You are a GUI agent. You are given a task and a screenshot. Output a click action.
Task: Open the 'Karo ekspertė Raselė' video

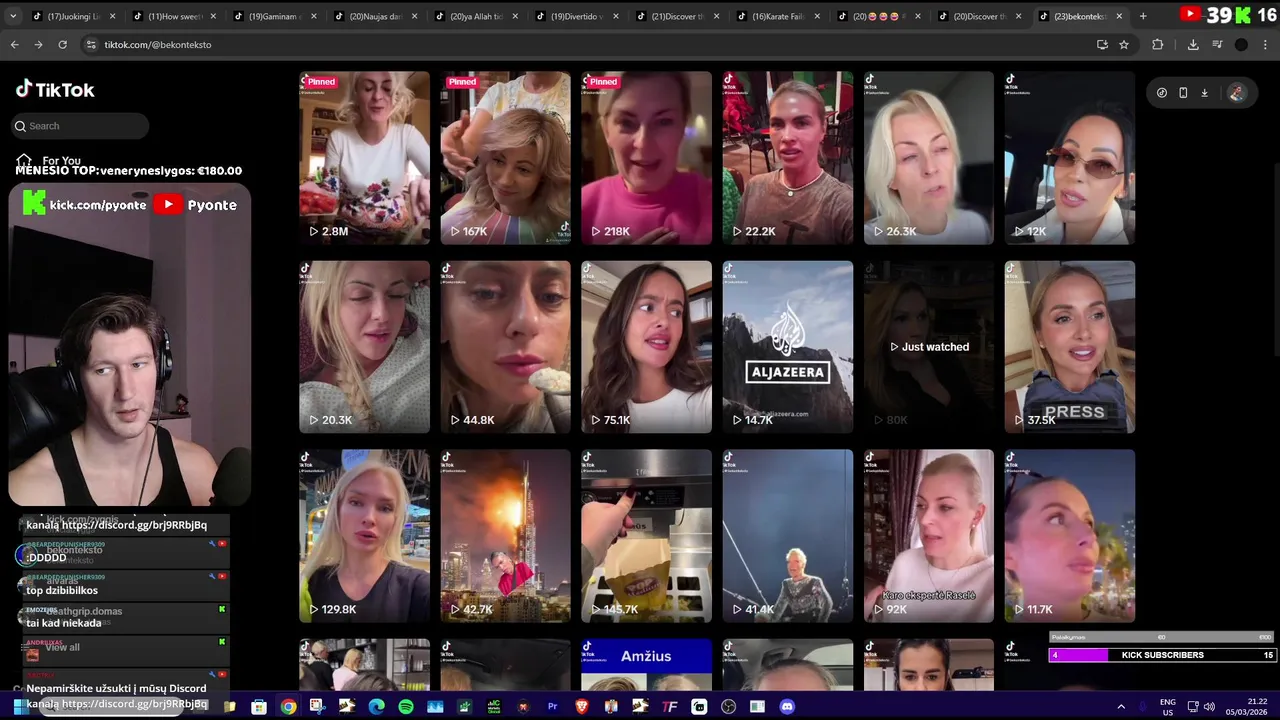pos(929,536)
